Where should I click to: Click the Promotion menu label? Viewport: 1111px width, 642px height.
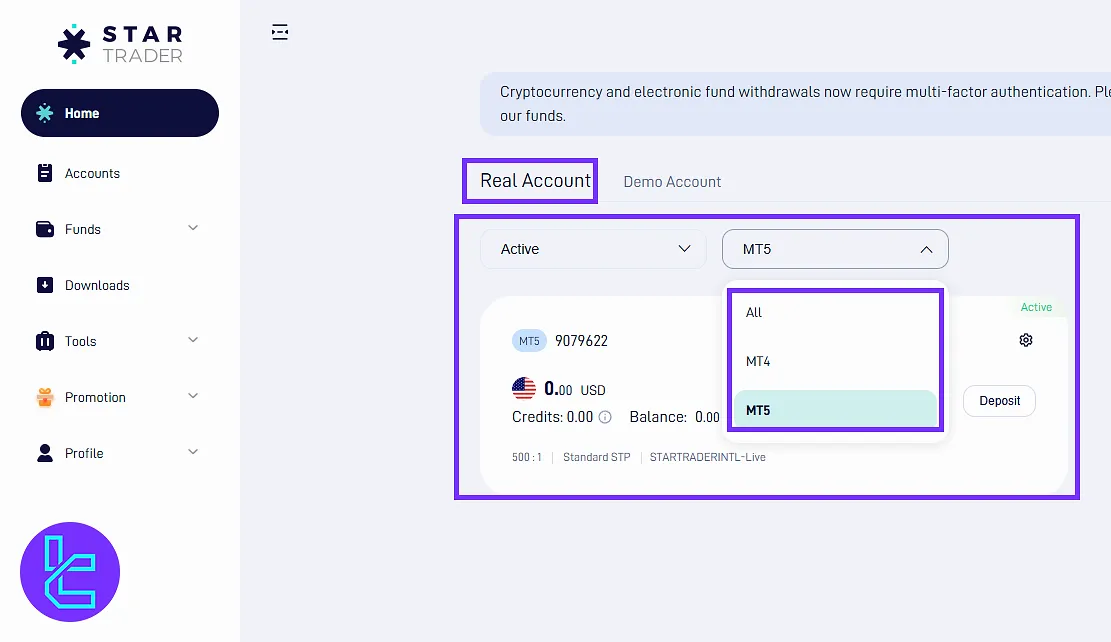point(95,397)
